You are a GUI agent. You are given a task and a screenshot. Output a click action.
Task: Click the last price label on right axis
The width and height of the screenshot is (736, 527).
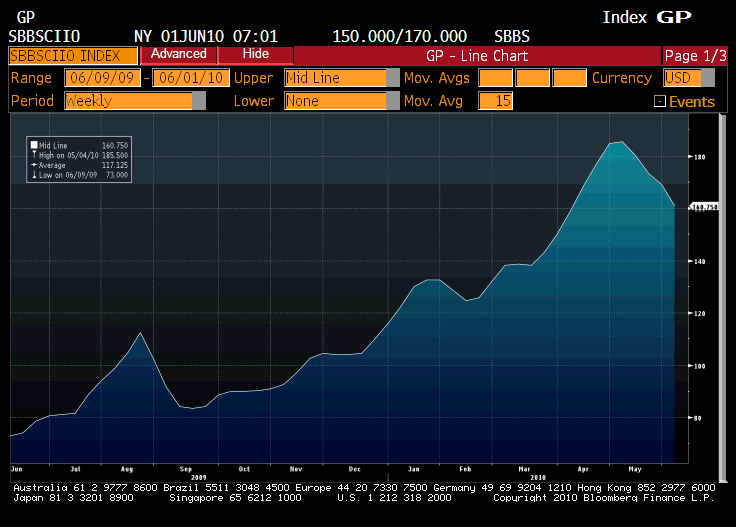coord(704,207)
